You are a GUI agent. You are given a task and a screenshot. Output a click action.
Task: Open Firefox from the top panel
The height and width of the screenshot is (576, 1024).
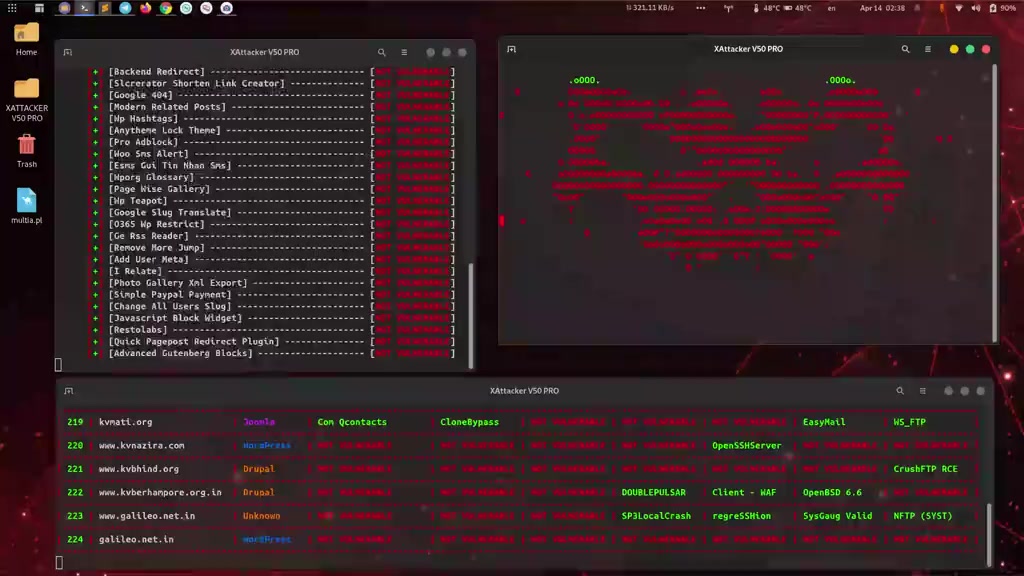pos(145,8)
